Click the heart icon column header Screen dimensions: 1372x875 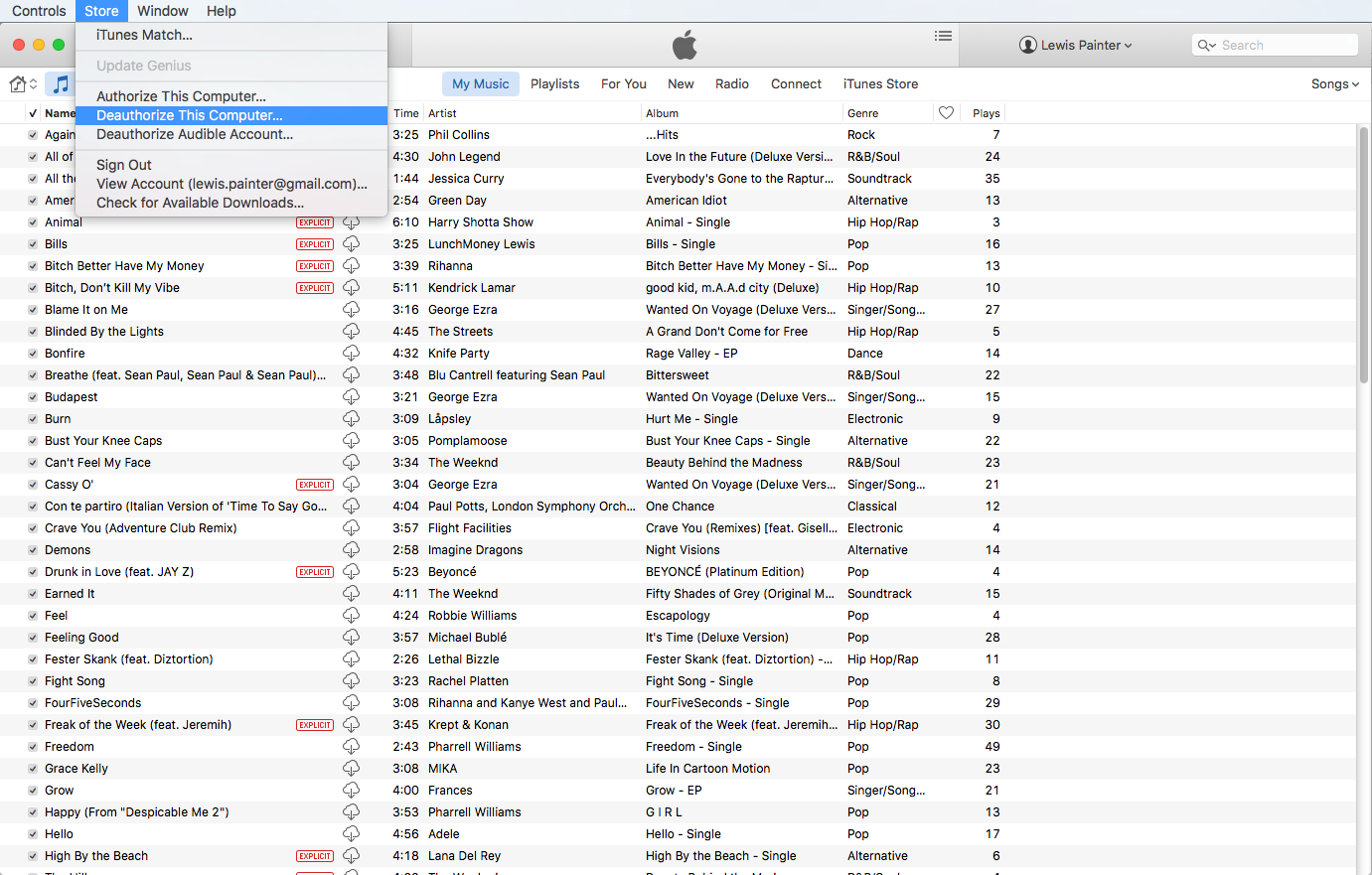pyautogui.click(x=946, y=112)
